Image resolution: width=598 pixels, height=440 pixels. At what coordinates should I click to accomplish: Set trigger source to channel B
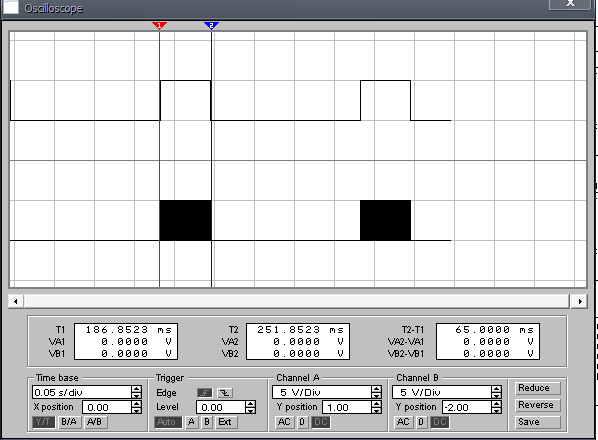coord(207,422)
